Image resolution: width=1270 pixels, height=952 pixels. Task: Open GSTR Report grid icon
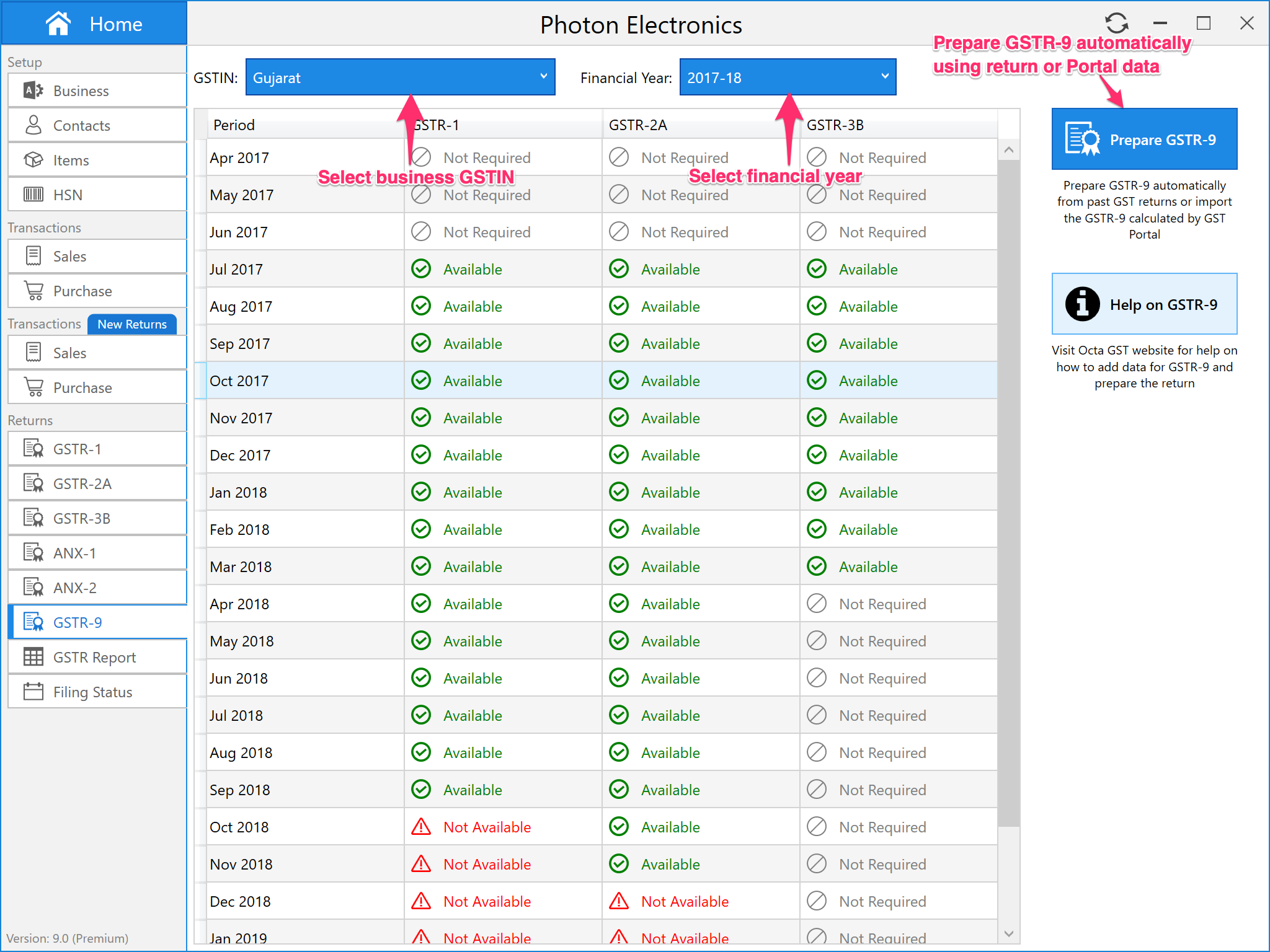tap(33, 657)
